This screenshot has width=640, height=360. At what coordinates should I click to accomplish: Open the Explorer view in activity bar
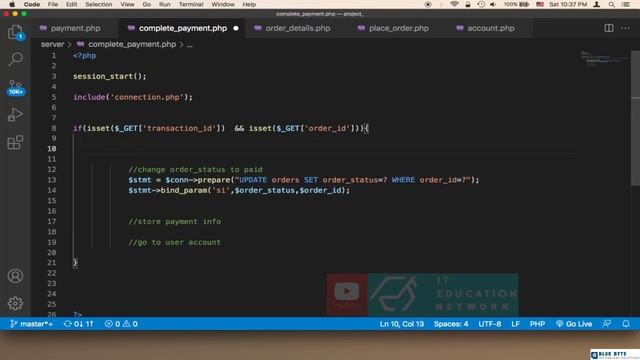pos(15,32)
